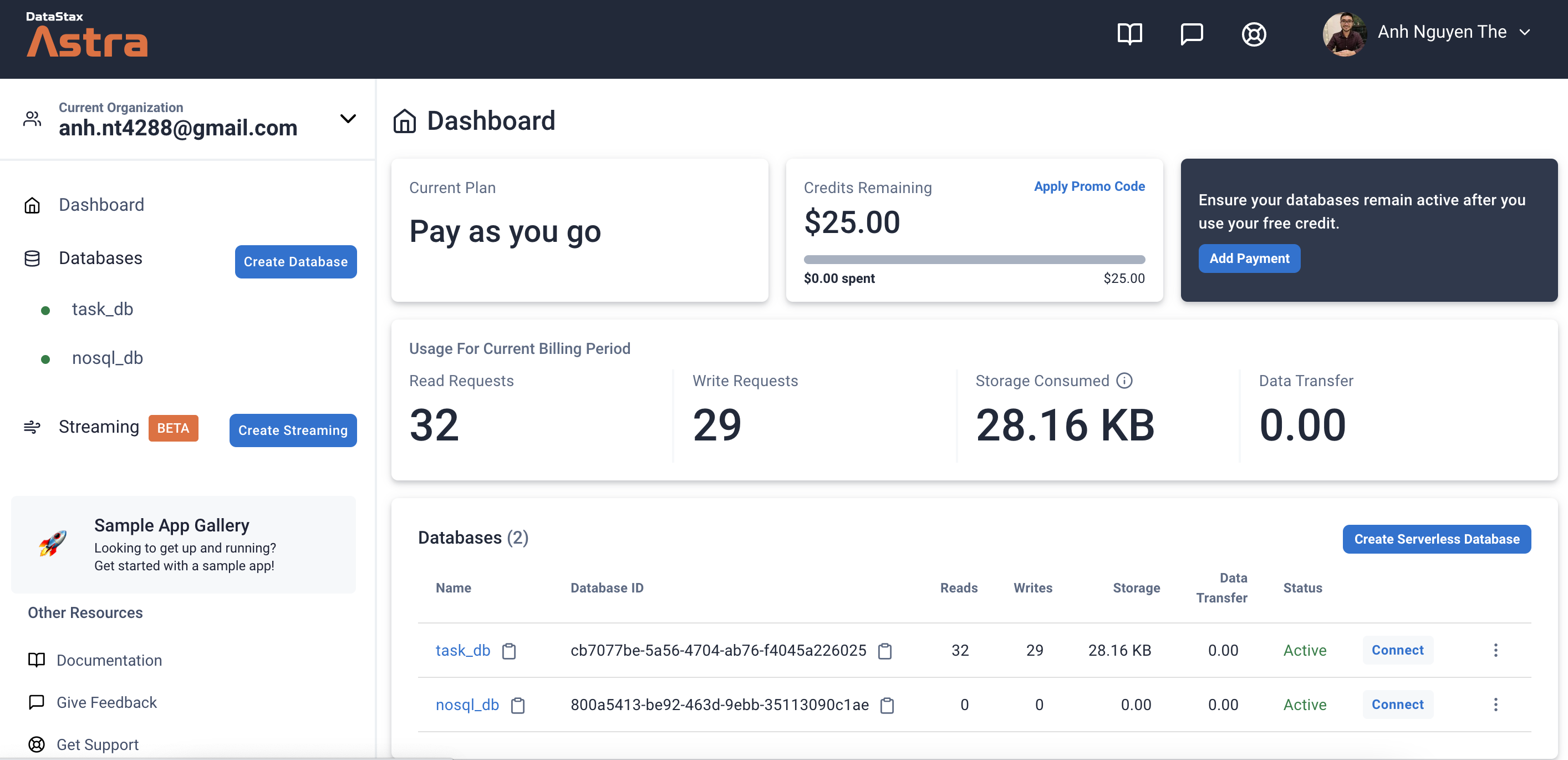This screenshot has width=1568, height=760.
Task: Click the Streaming icon in the sidebar
Action: (32, 428)
